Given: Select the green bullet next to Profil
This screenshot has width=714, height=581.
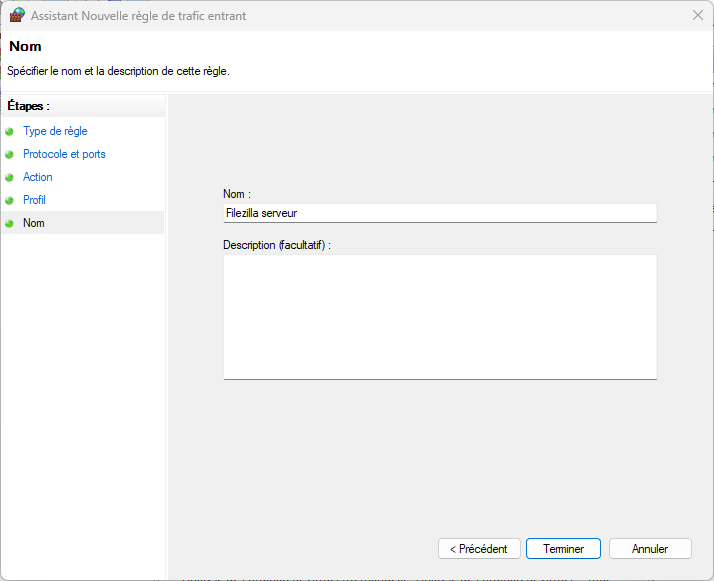Looking at the screenshot, I should (10, 200).
